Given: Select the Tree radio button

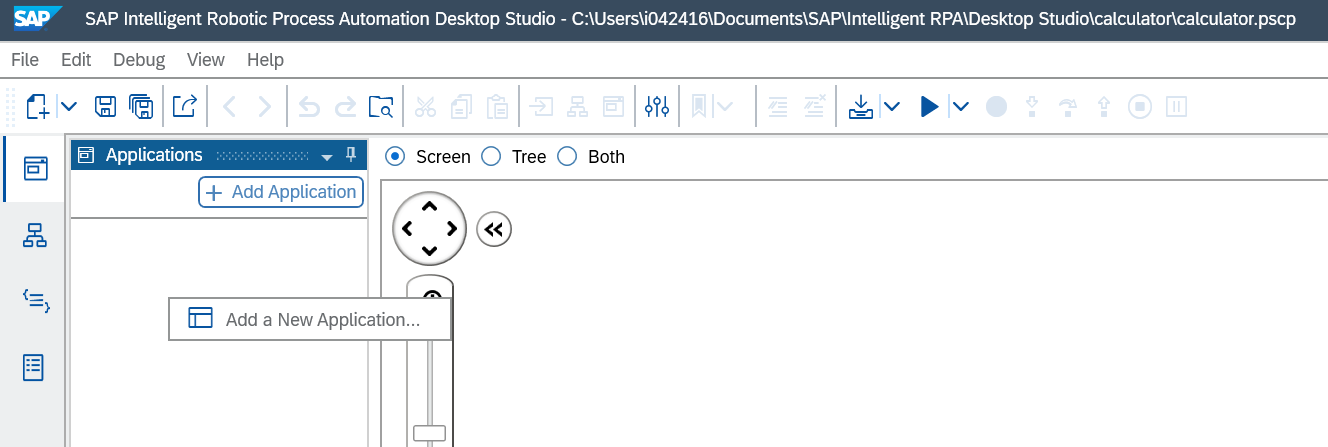Looking at the screenshot, I should coord(491,156).
